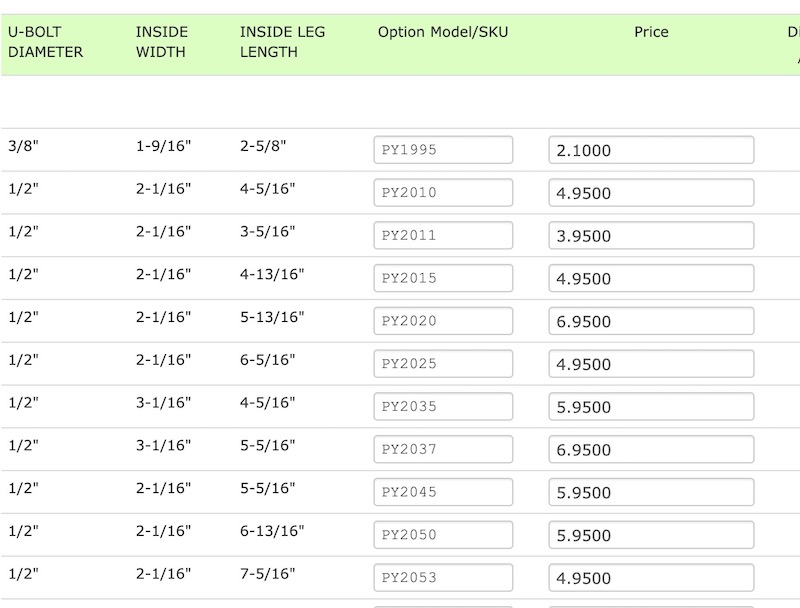
Task: Click the PY2035 SKU input field
Action: pyautogui.click(x=443, y=407)
